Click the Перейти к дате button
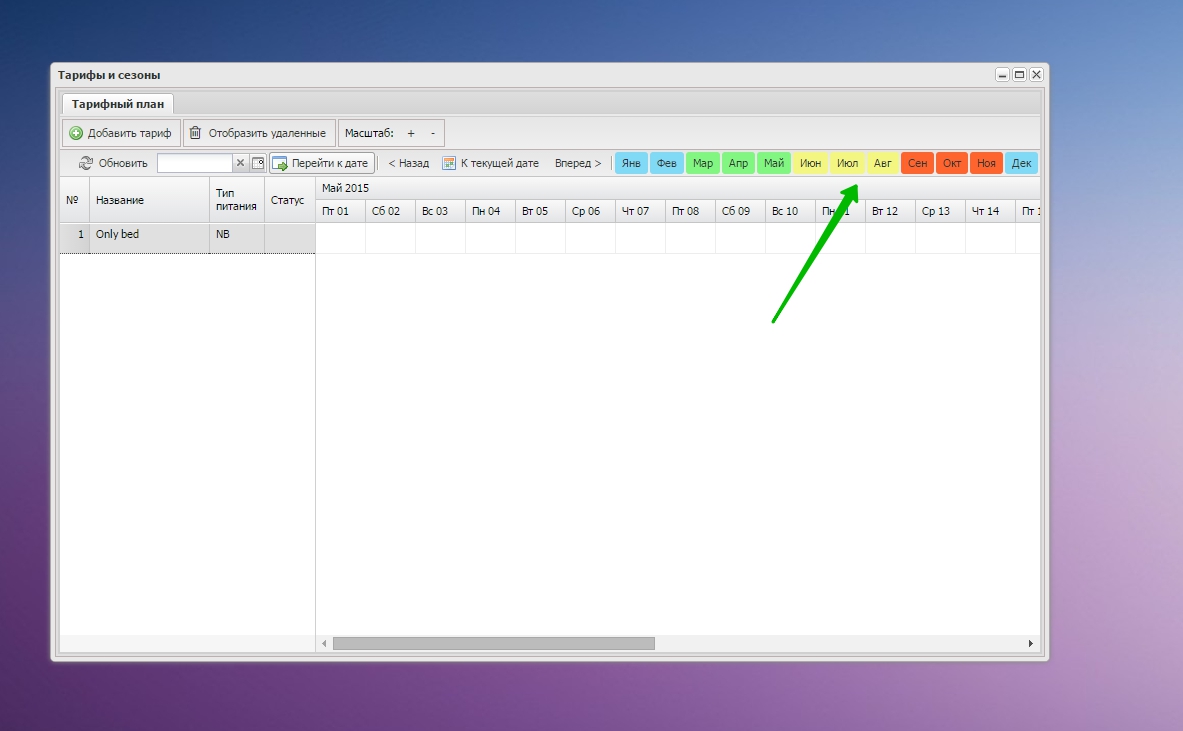Image resolution: width=1183 pixels, height=731 pixels. tap(321, 163)
